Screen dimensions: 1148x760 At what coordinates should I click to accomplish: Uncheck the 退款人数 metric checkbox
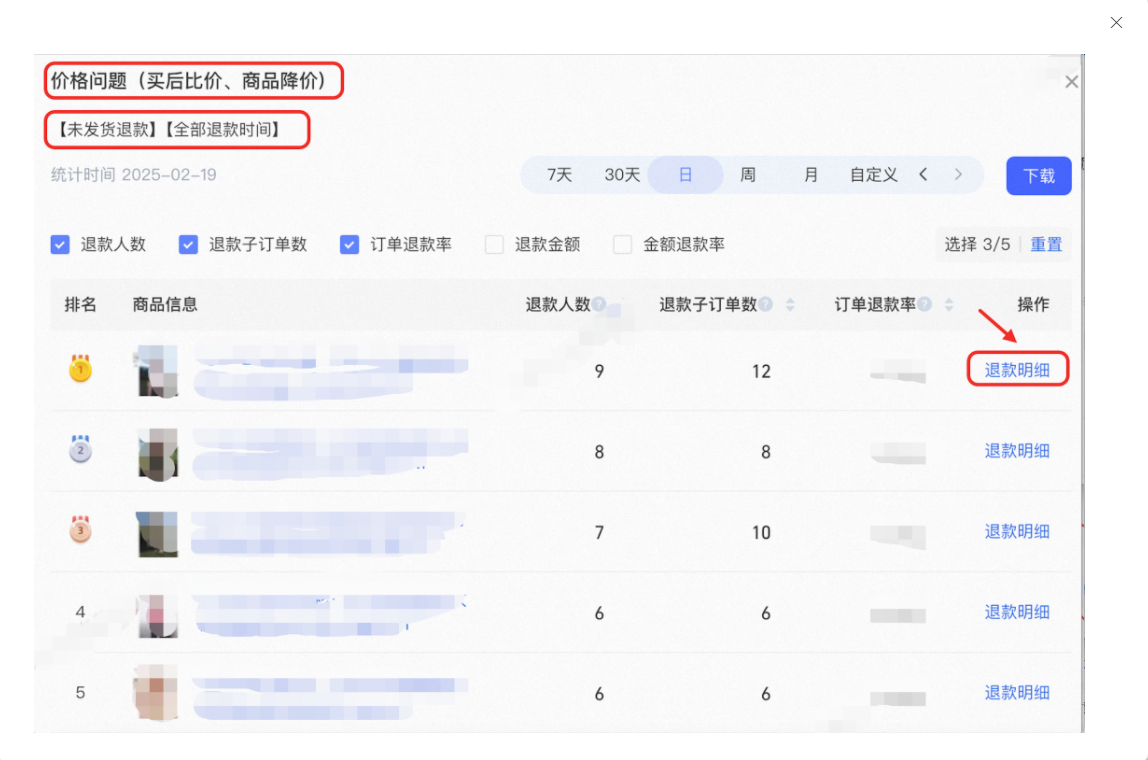point(60,245)
